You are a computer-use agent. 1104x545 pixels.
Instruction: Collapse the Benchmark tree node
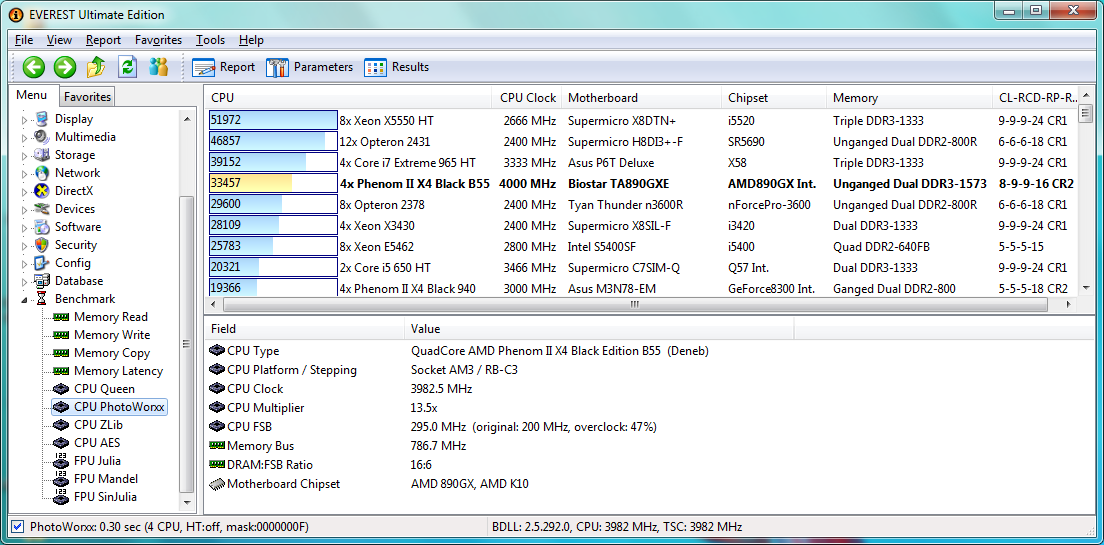pos(25,299)
